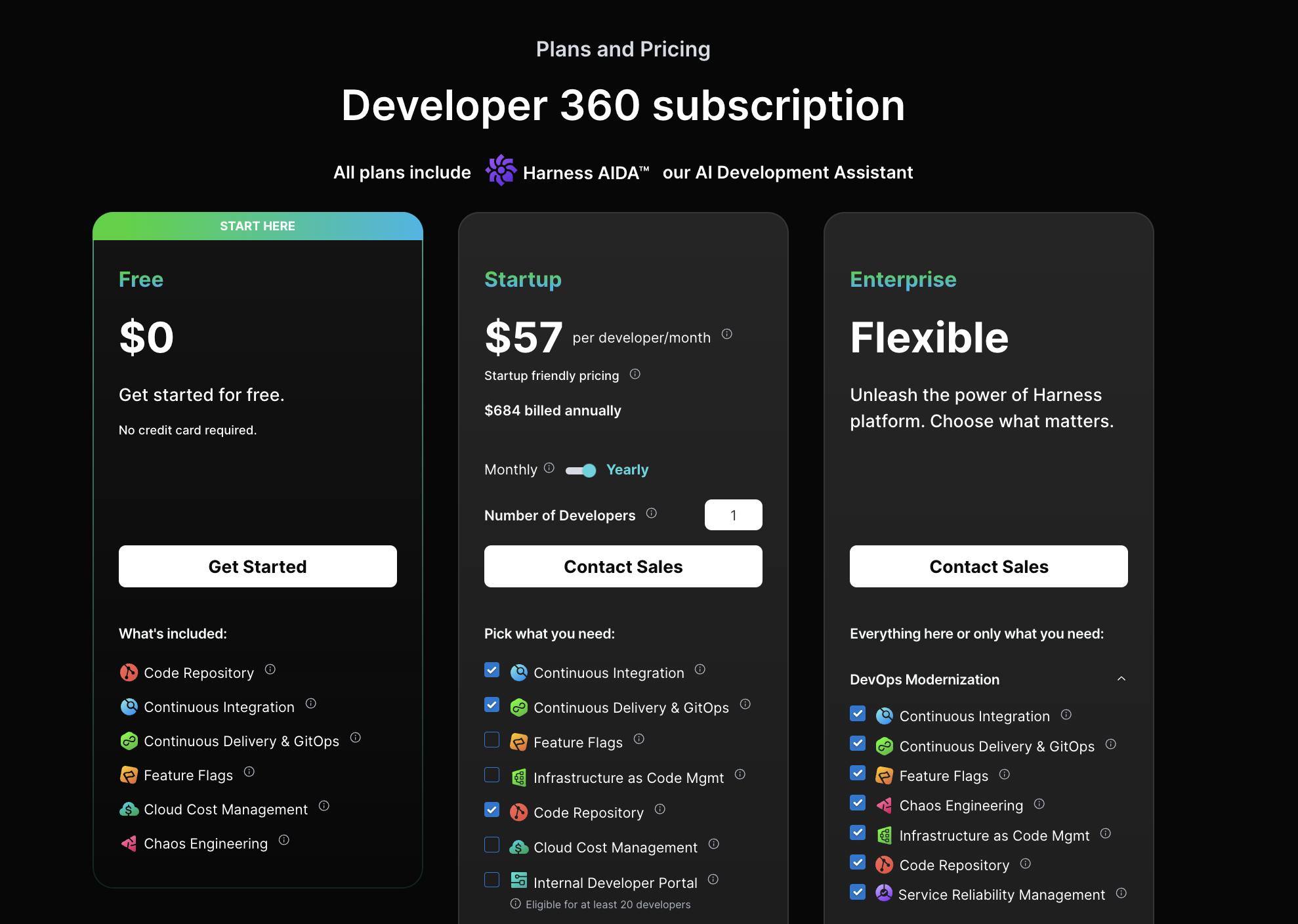Click Cloud Cost Management icon in Free plan
The image size is (1298, 924).
coord(129,809)
